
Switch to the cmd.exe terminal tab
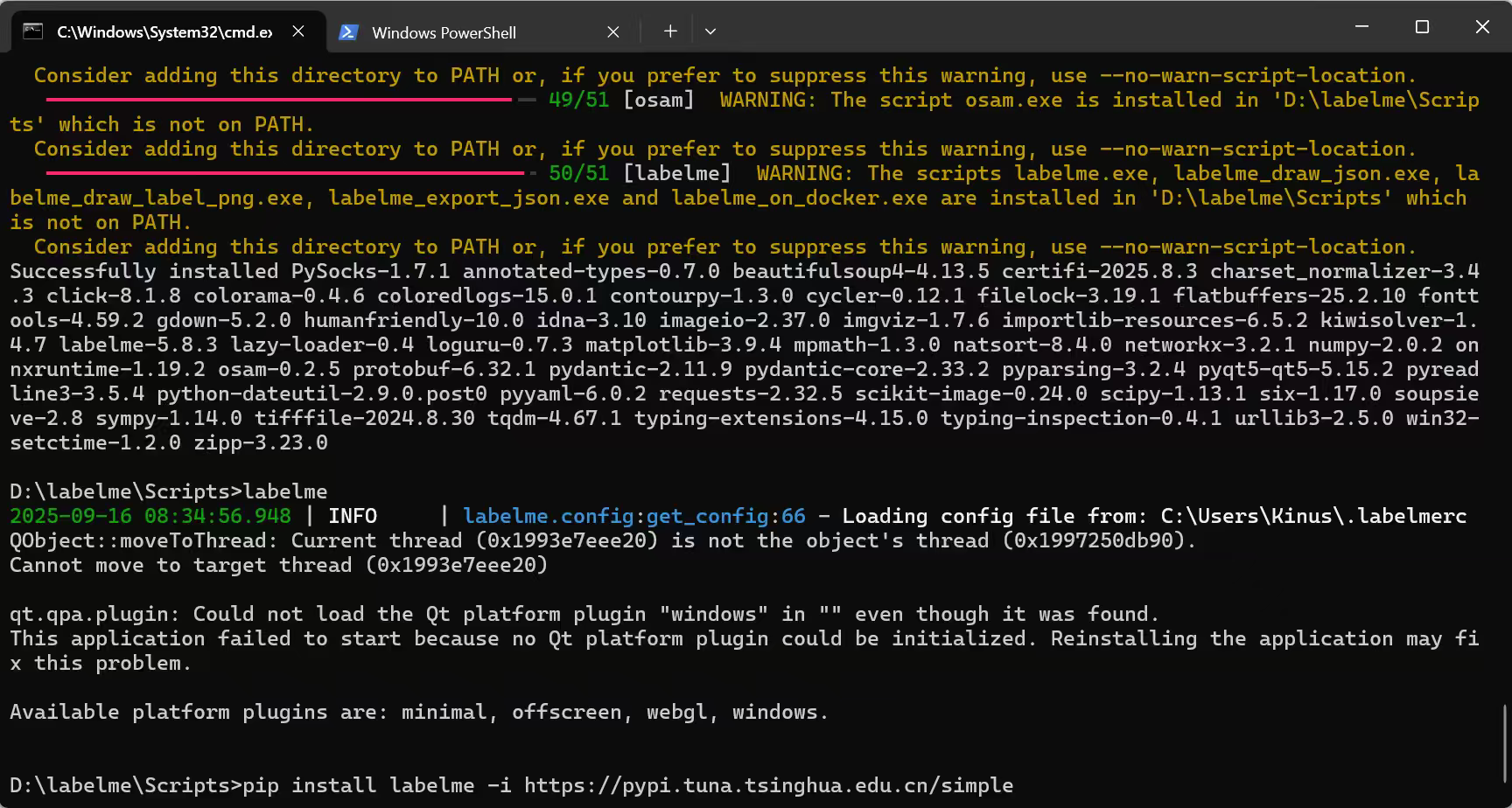[x=168, y=31]
